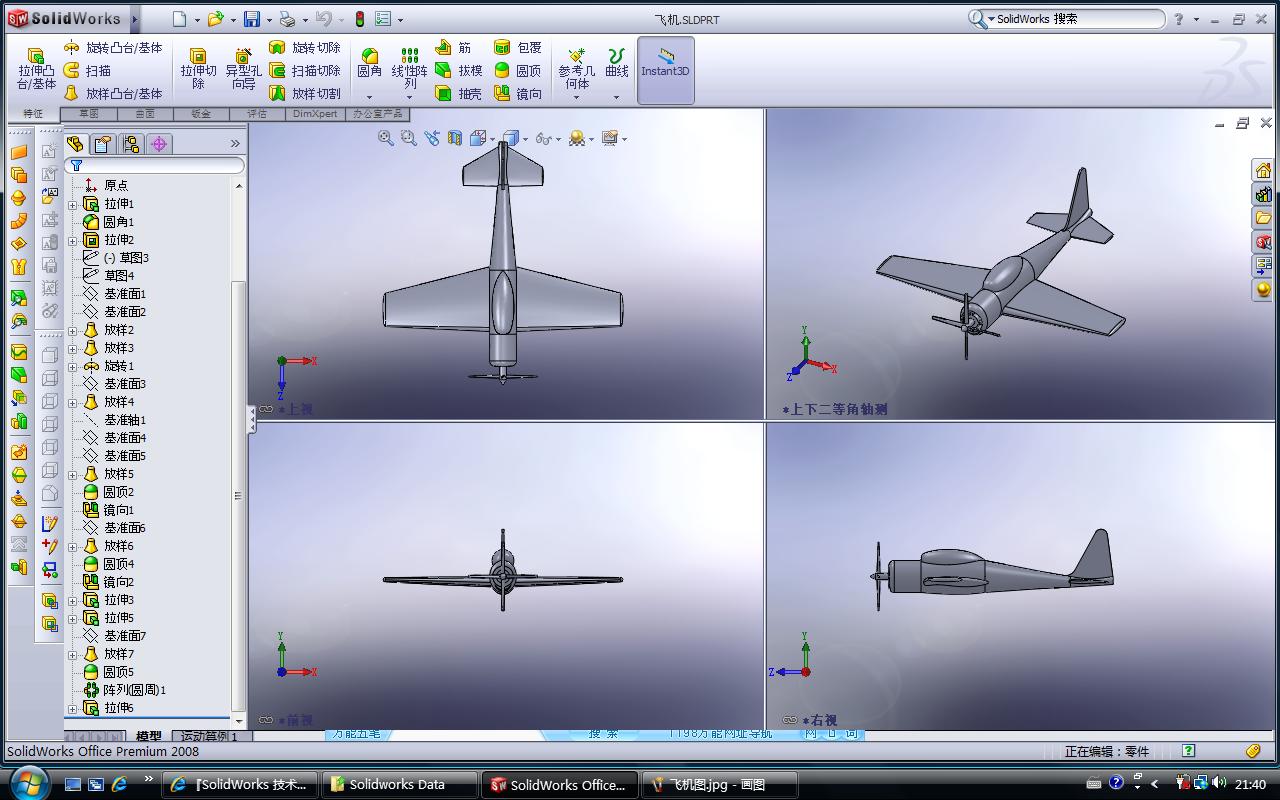Click the 抽壳 shell tool
The image size is (1280, 800).
pos(459,93)
